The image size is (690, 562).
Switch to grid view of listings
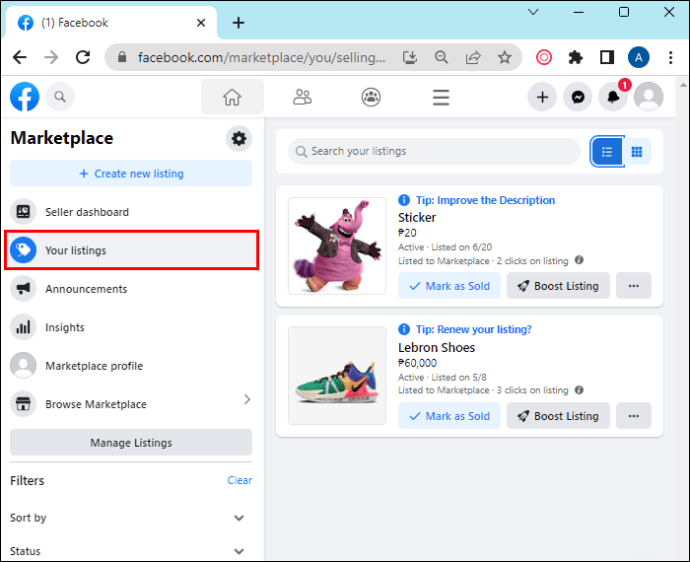[x=637, y=152]
